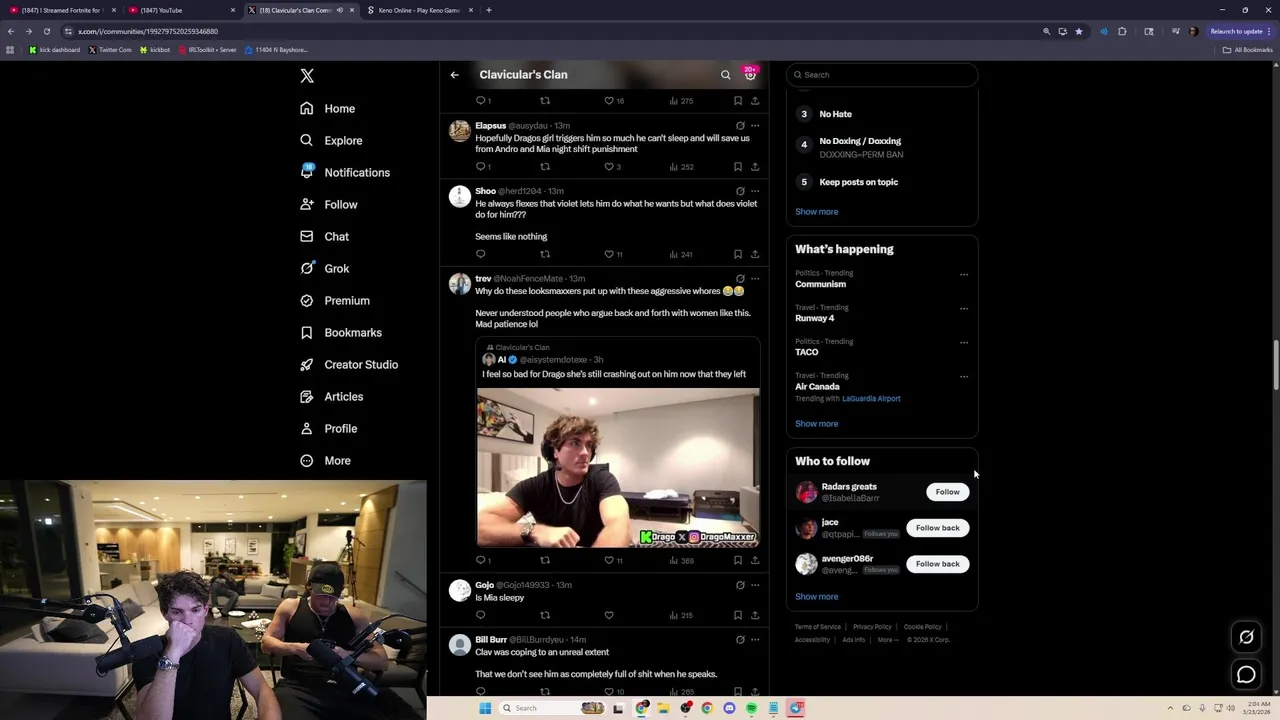Image resolution: width=1280 pixels, height=720 pixels.
Task: Reply to Shoo's post
Action: tap(481, 254)
